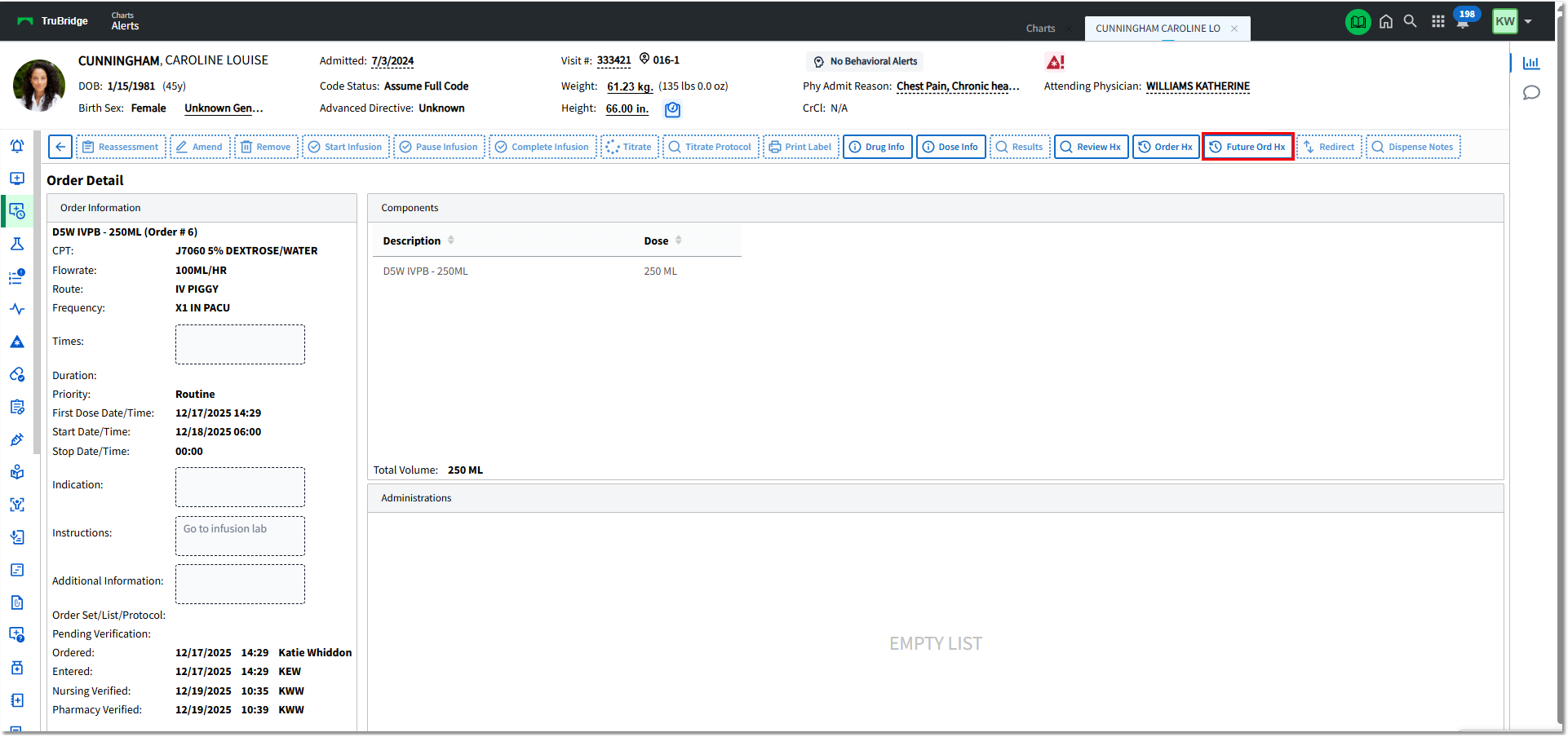Click the green book icon in header

(1358, 22)
